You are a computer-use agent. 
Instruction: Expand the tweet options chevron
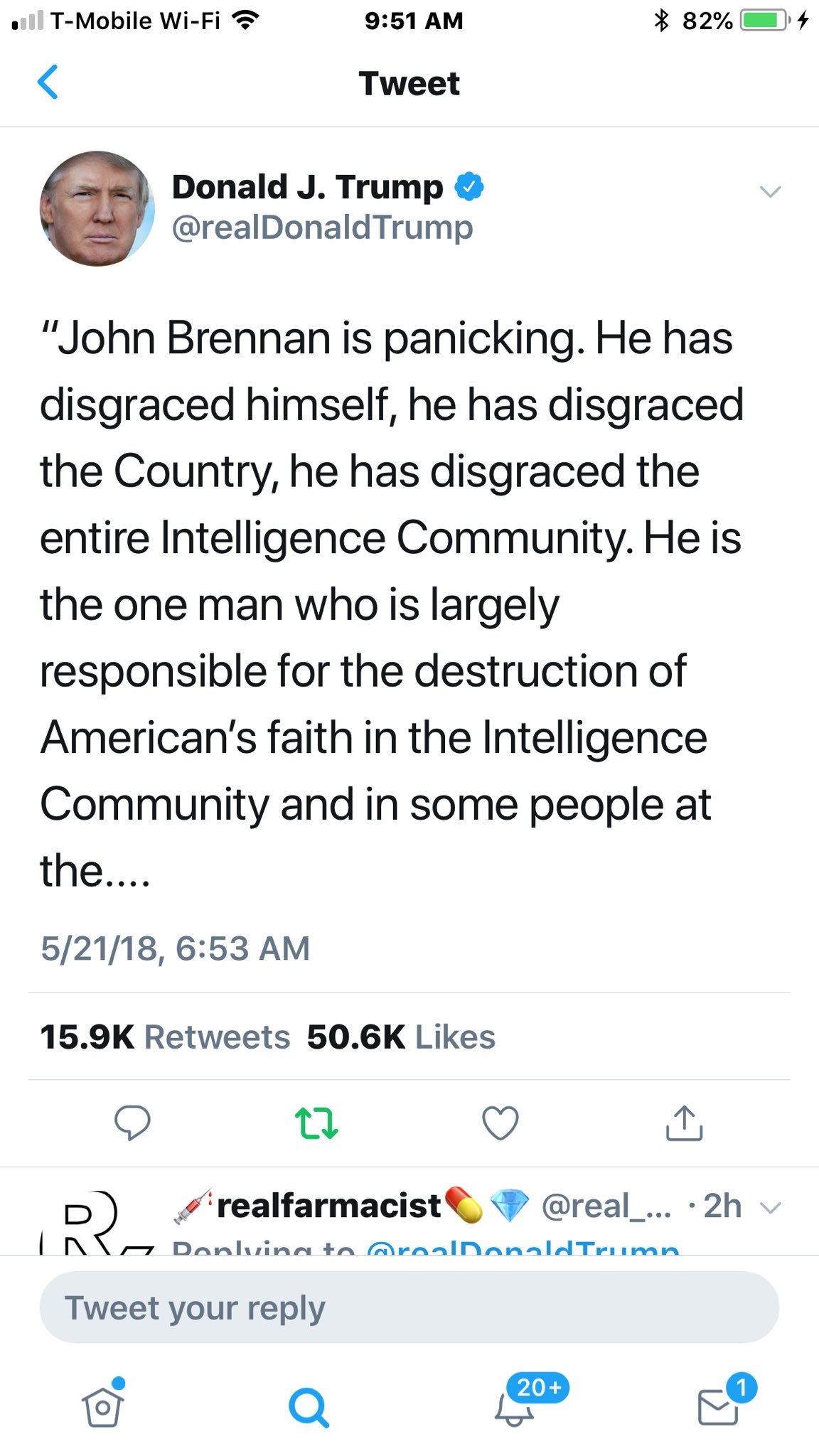(770, 191)
